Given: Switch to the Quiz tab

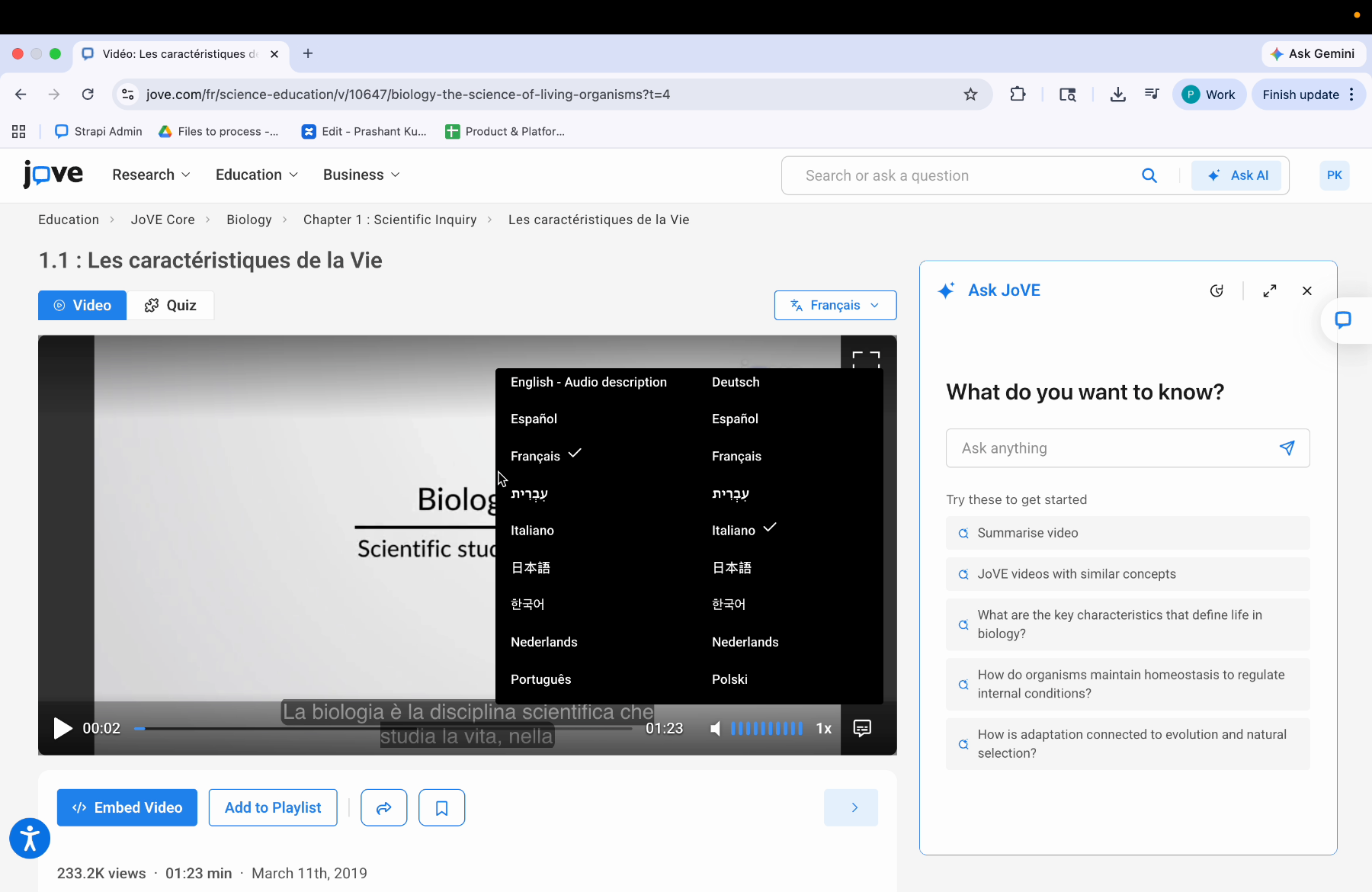Looking at the screenshot, I should [171, 305].
